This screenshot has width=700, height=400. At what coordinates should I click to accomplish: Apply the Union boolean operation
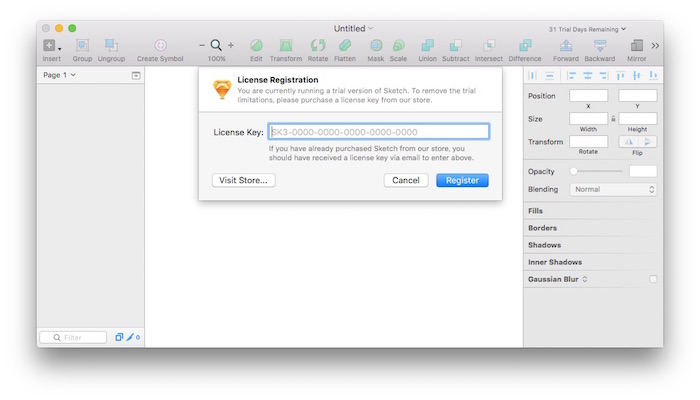tap(427, 45)
